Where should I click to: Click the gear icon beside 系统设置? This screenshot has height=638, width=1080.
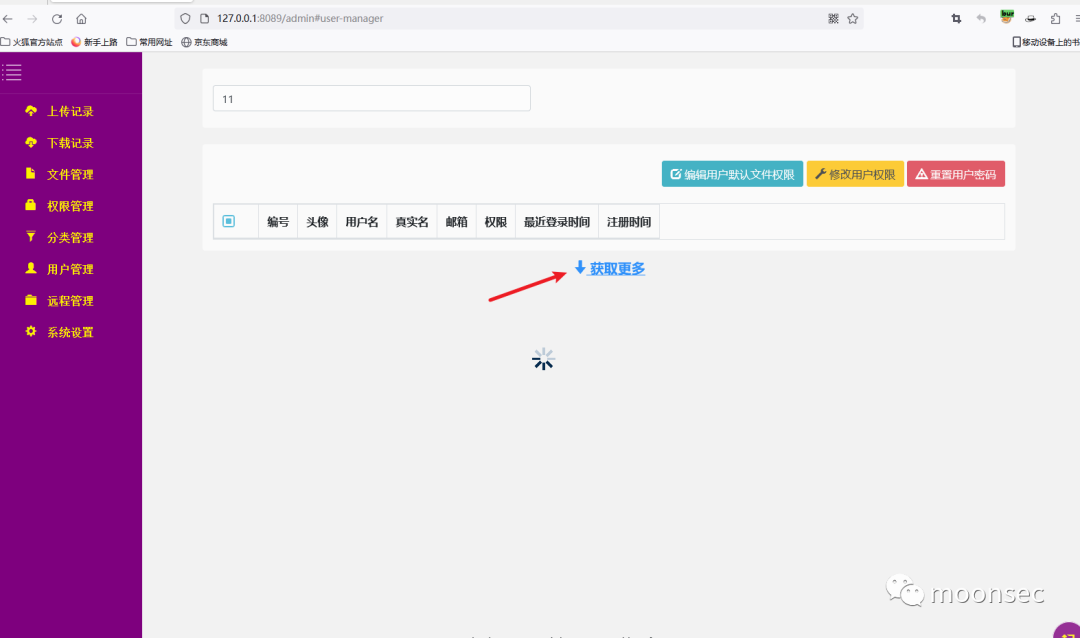30,331
